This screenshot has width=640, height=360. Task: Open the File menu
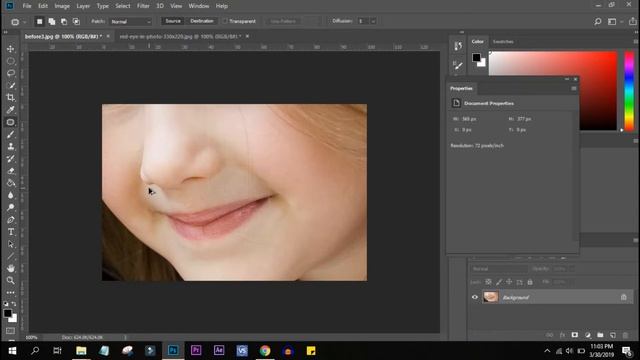click(x=27, y=6)
